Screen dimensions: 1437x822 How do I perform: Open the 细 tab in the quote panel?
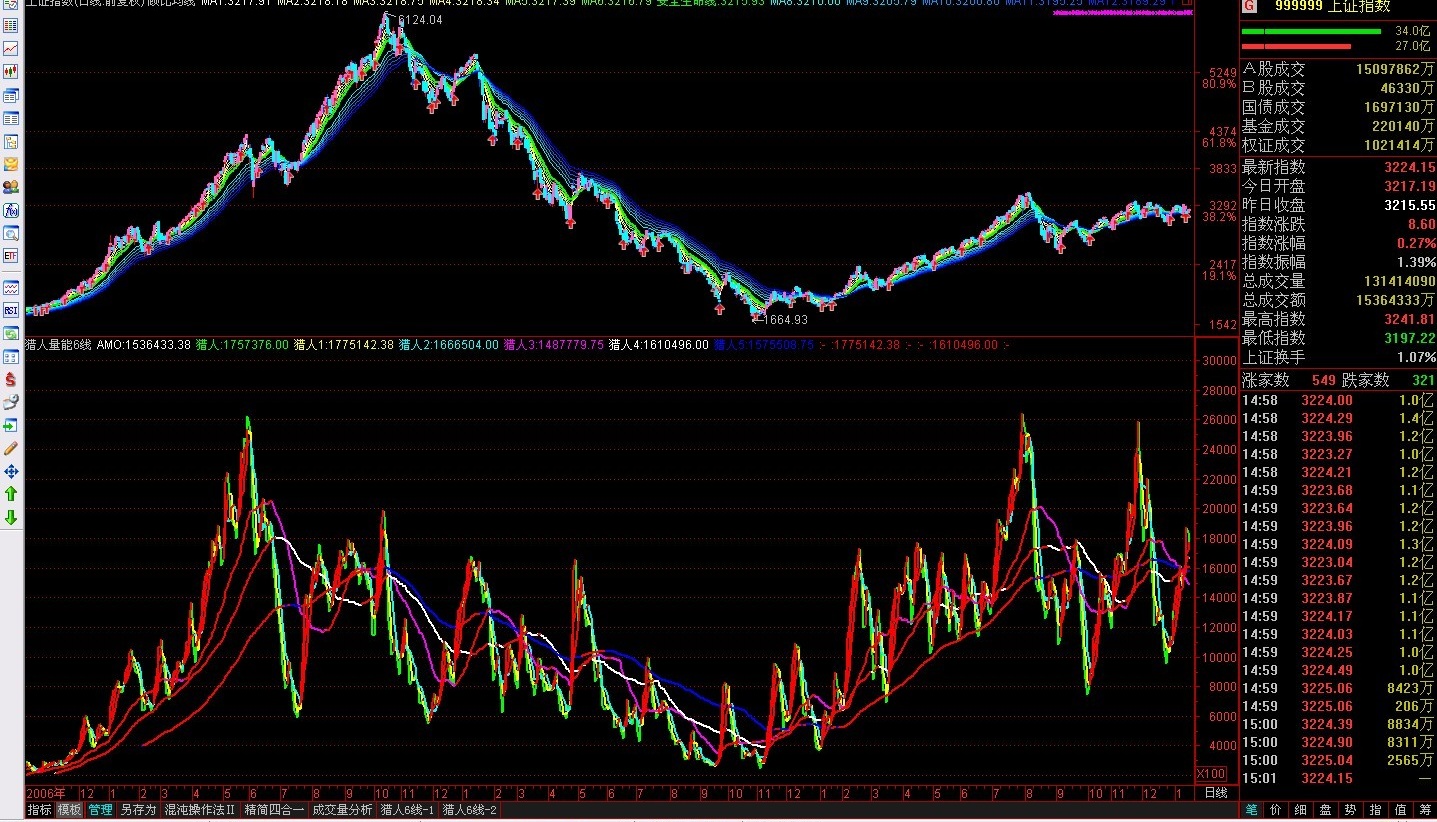click(x=1300, y=810)
